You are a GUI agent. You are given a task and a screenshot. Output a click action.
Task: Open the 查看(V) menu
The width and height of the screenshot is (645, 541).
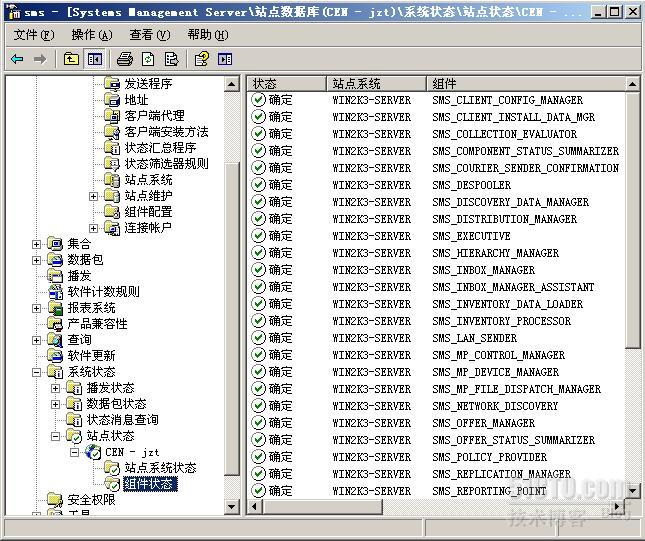[150, 35]
